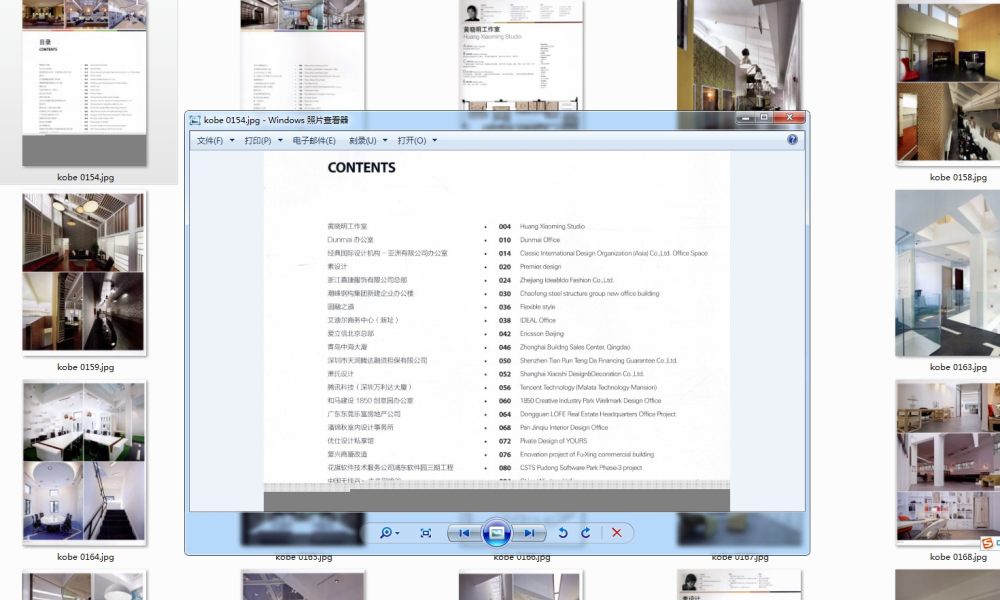Screen dimensions: 1000x600
Task: Rotate the photo counterclockwise
Action: tap(562, 533)
